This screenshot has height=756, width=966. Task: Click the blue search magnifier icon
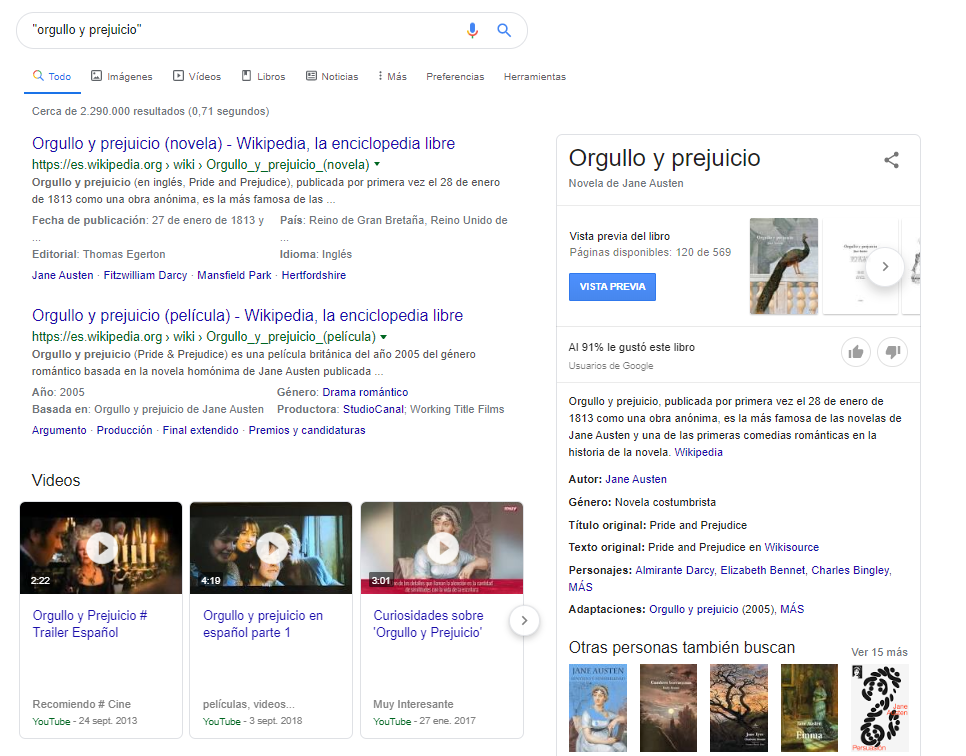pyautogui.click(x=504, y=30)
